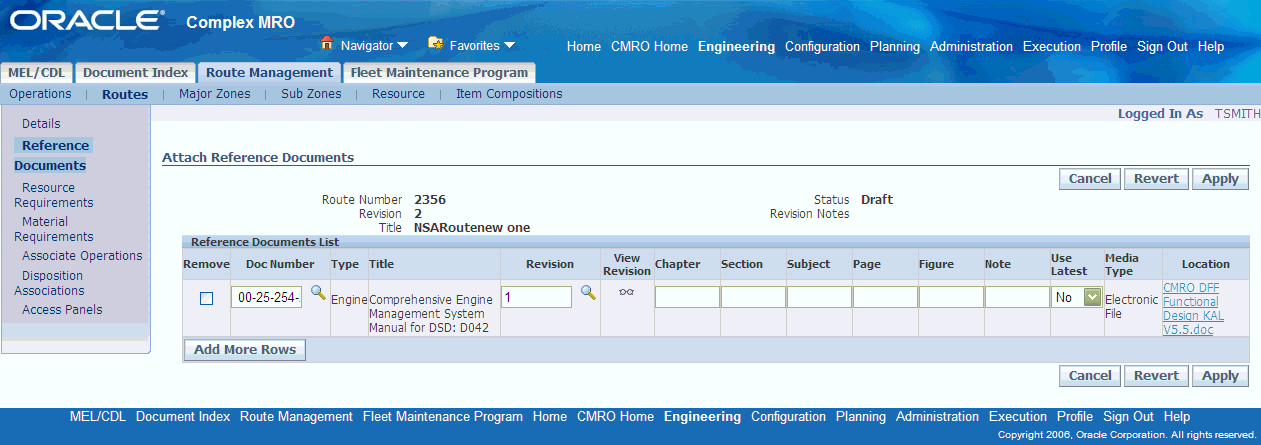The image size is (1261, 445).
Task: Click Help in footer links
Action: 1177,417
